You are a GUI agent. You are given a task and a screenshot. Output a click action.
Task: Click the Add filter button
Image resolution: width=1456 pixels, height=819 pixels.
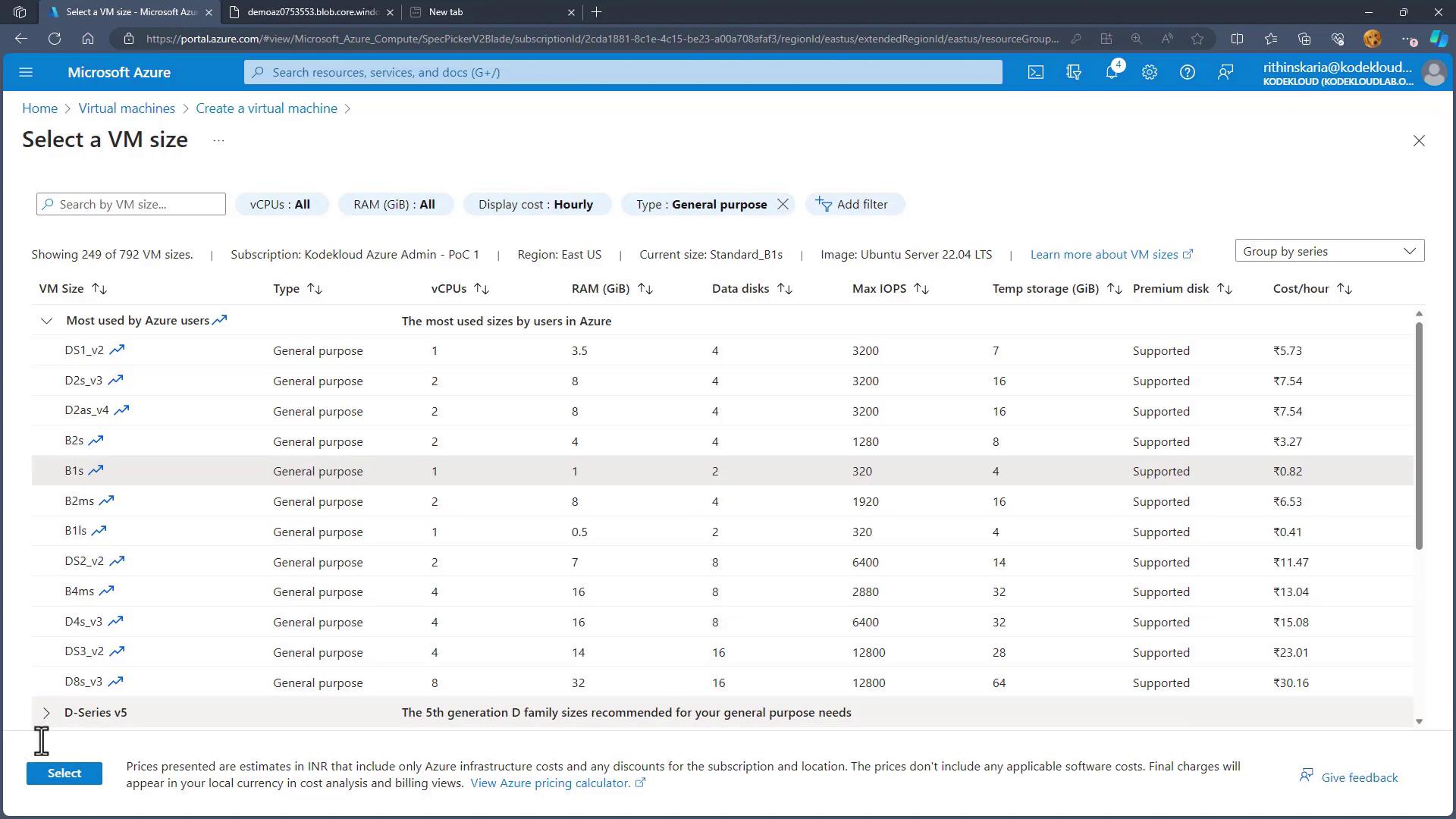[855, 204]
